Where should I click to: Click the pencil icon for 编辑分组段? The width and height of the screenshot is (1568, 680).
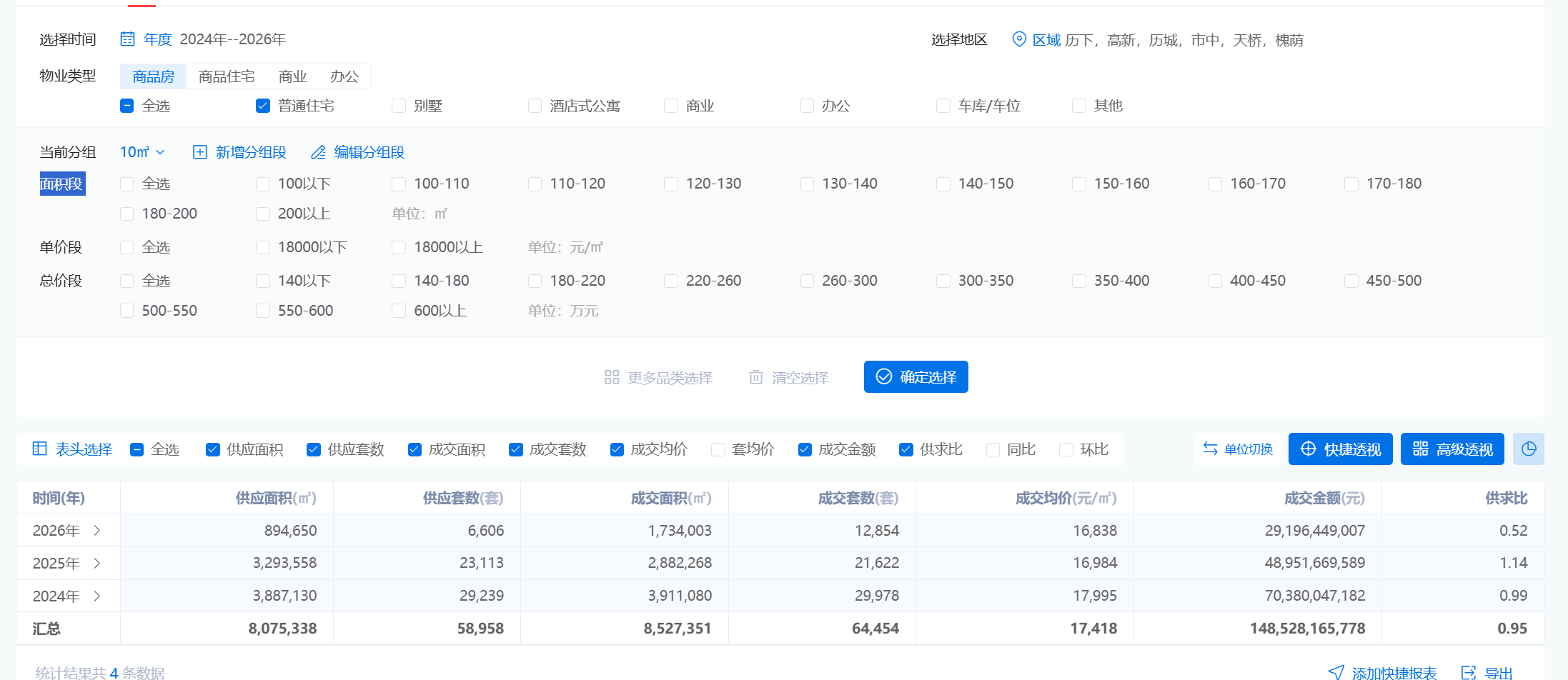(x=318, y=152)
